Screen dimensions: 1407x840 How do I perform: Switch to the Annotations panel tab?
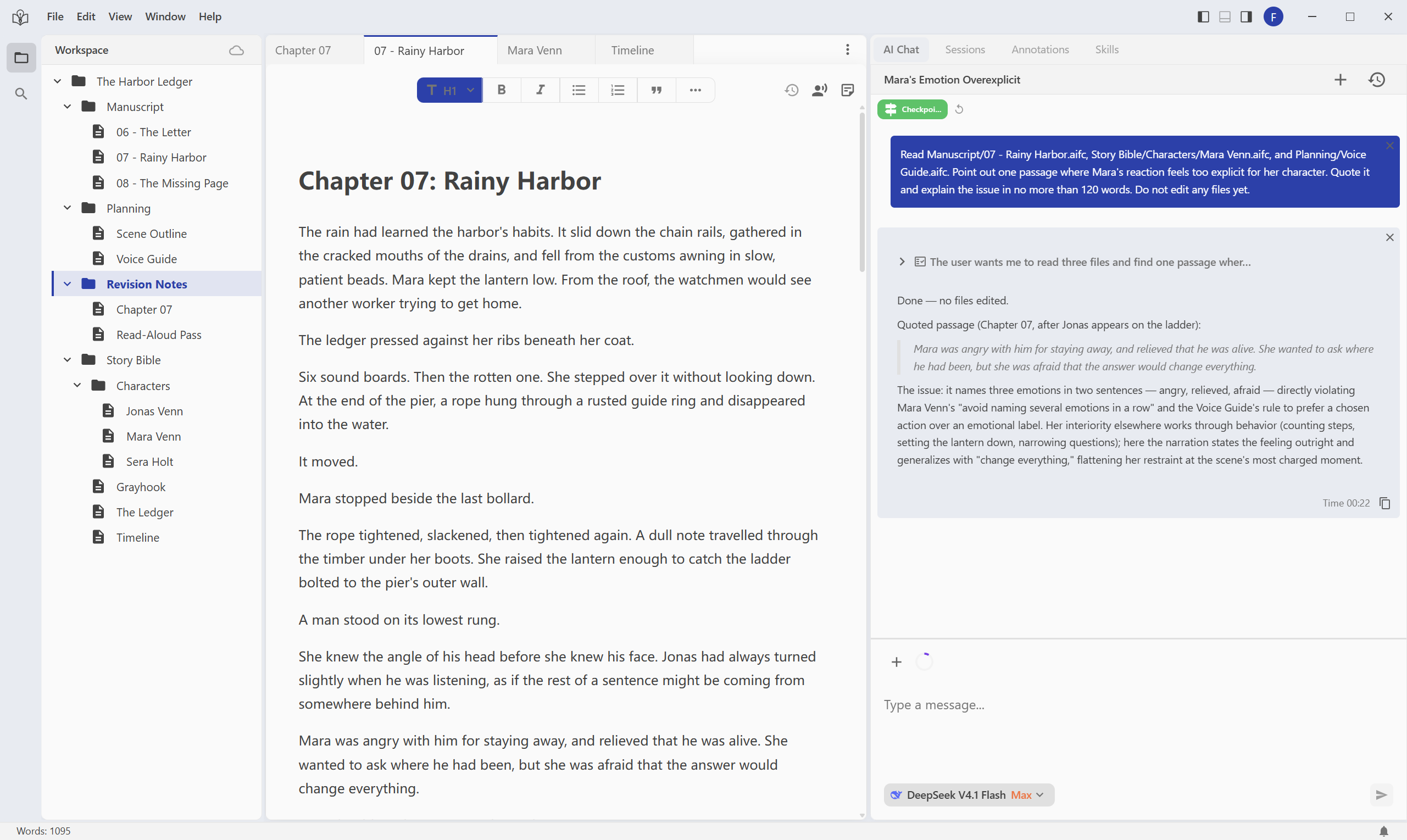(x=1039, y=49)
